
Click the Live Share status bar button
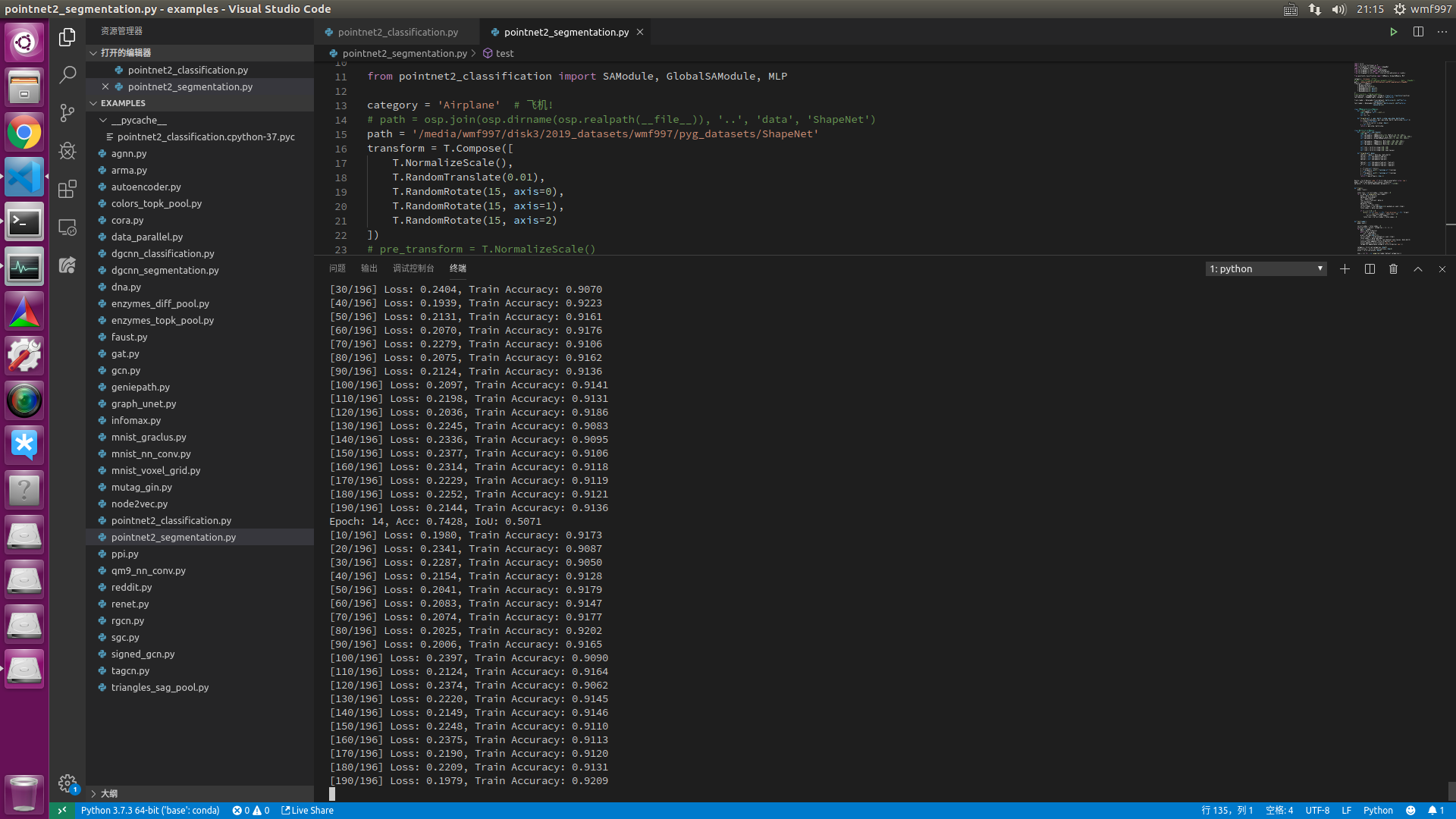tap(308, 810)
